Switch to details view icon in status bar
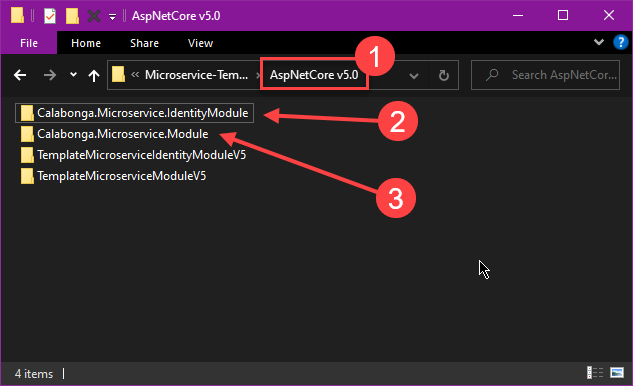This screenshot has height=386, width=633. pyautogui.click(x=595, y=372)
